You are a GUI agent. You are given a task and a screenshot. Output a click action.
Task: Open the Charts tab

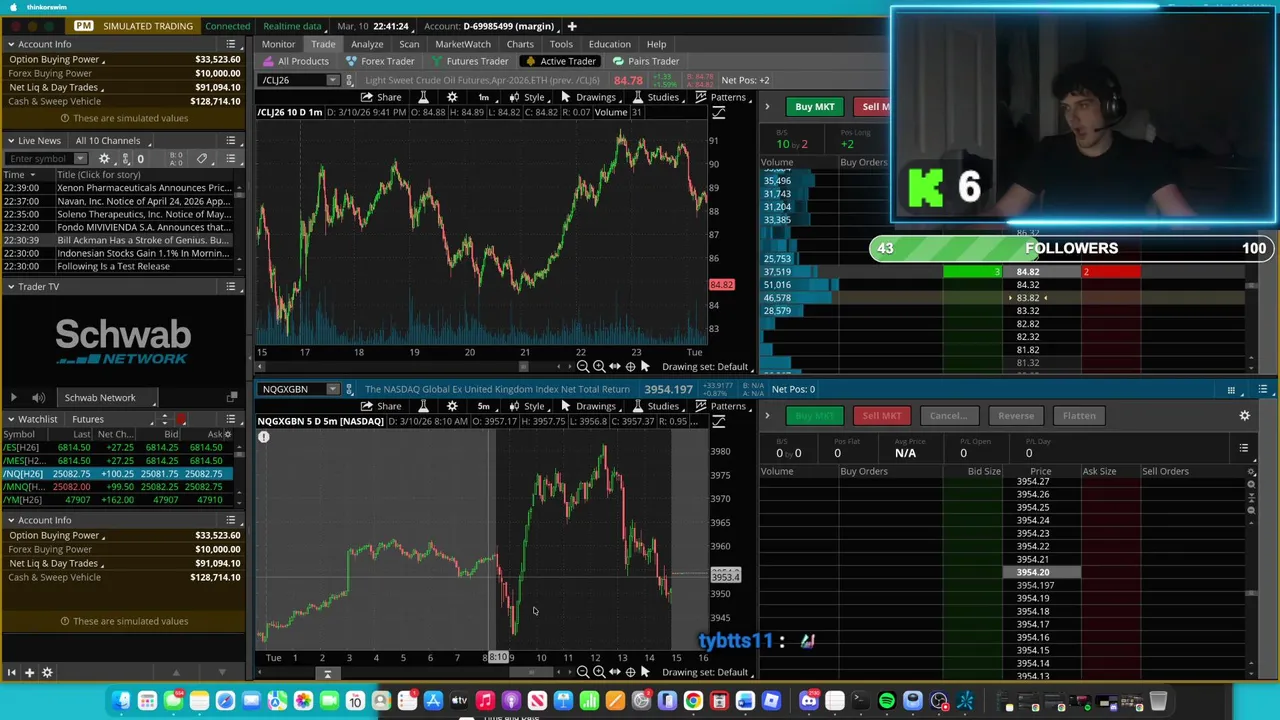pos(520,44)
